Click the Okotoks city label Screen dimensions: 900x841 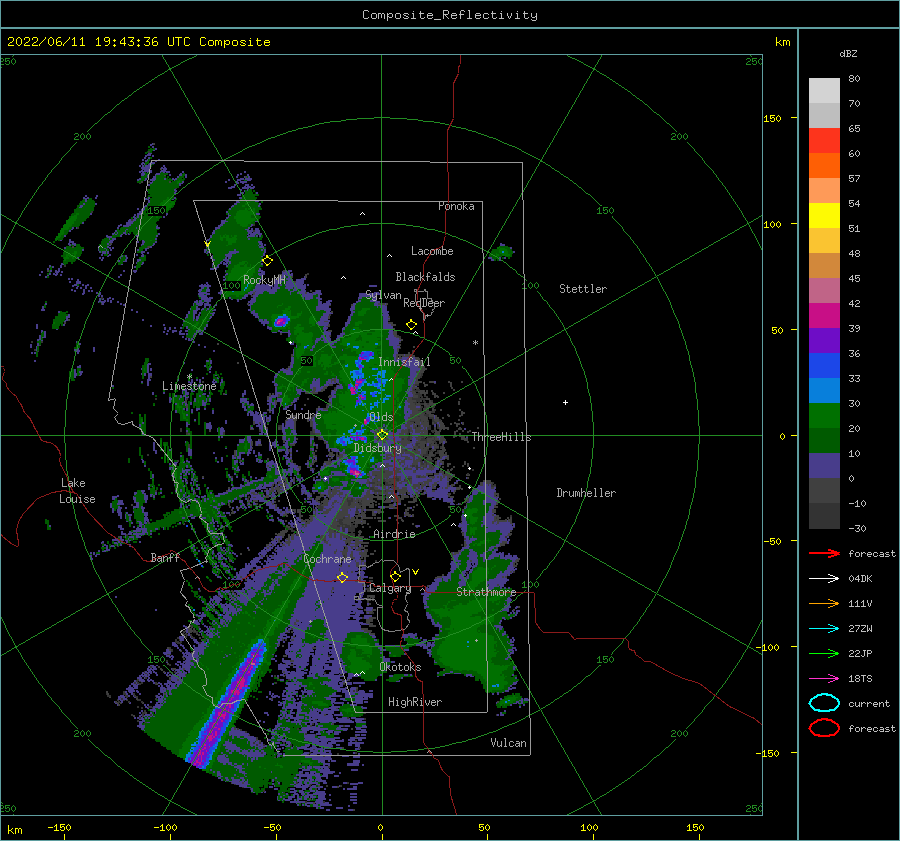[400, 667]
